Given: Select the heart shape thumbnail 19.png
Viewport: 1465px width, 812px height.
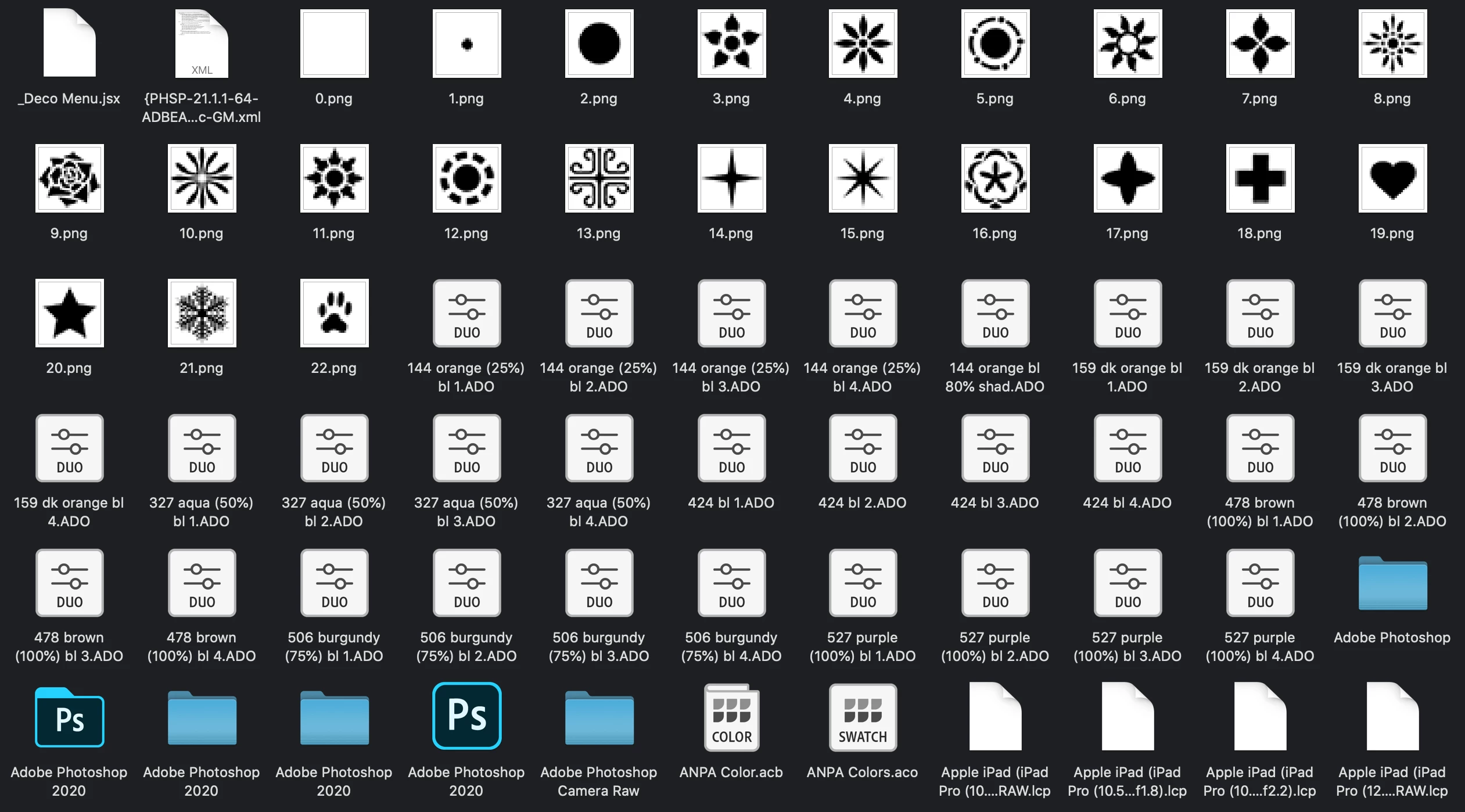Looking at the screenshot, I should click(x=1392, y=178).
